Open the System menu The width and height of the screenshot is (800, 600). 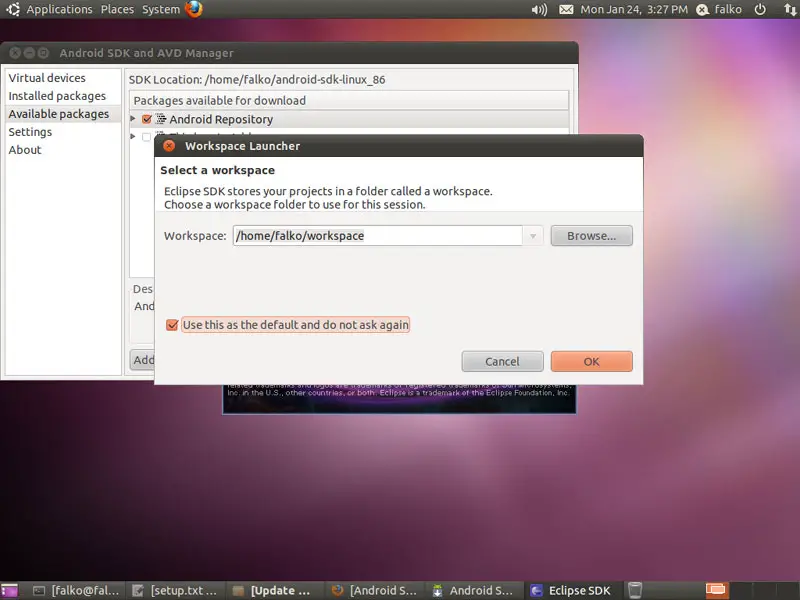point(161,9)
